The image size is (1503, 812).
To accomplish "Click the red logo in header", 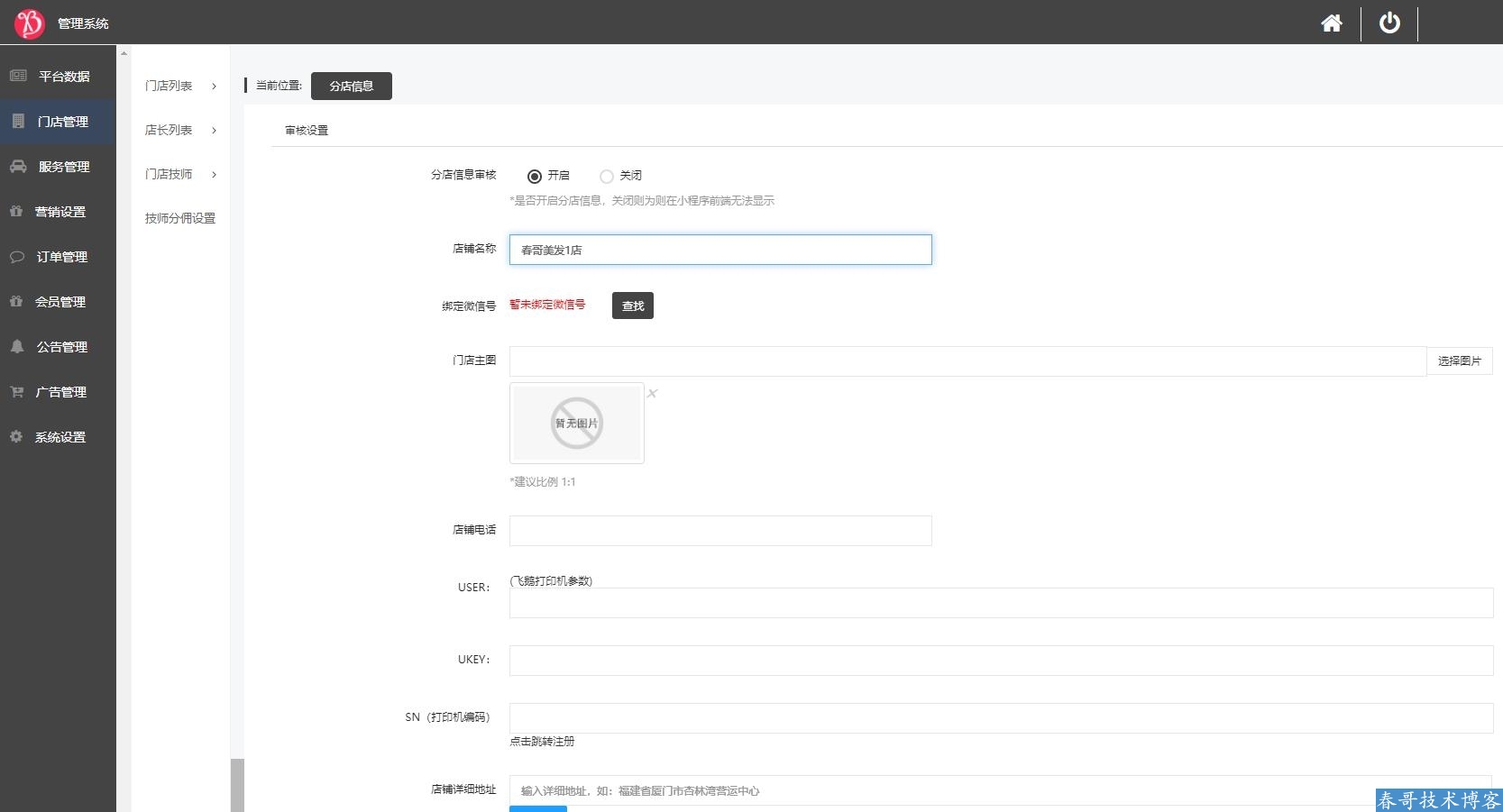I will [29, 23].
